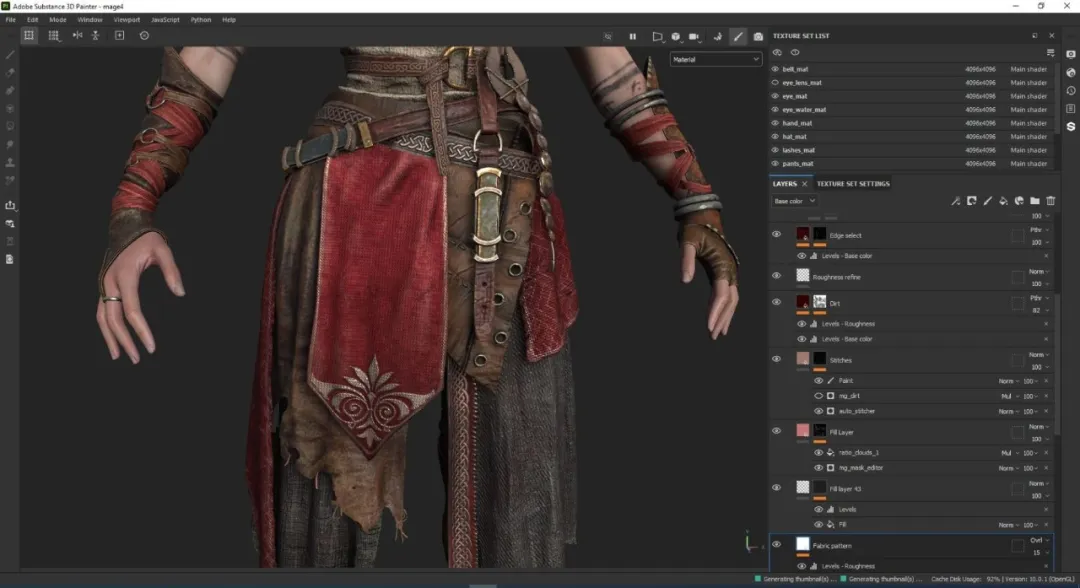Viewport: 1080px width, 588px height.
Task: Select the Layers tab
Action: click(x=785, y=184)
